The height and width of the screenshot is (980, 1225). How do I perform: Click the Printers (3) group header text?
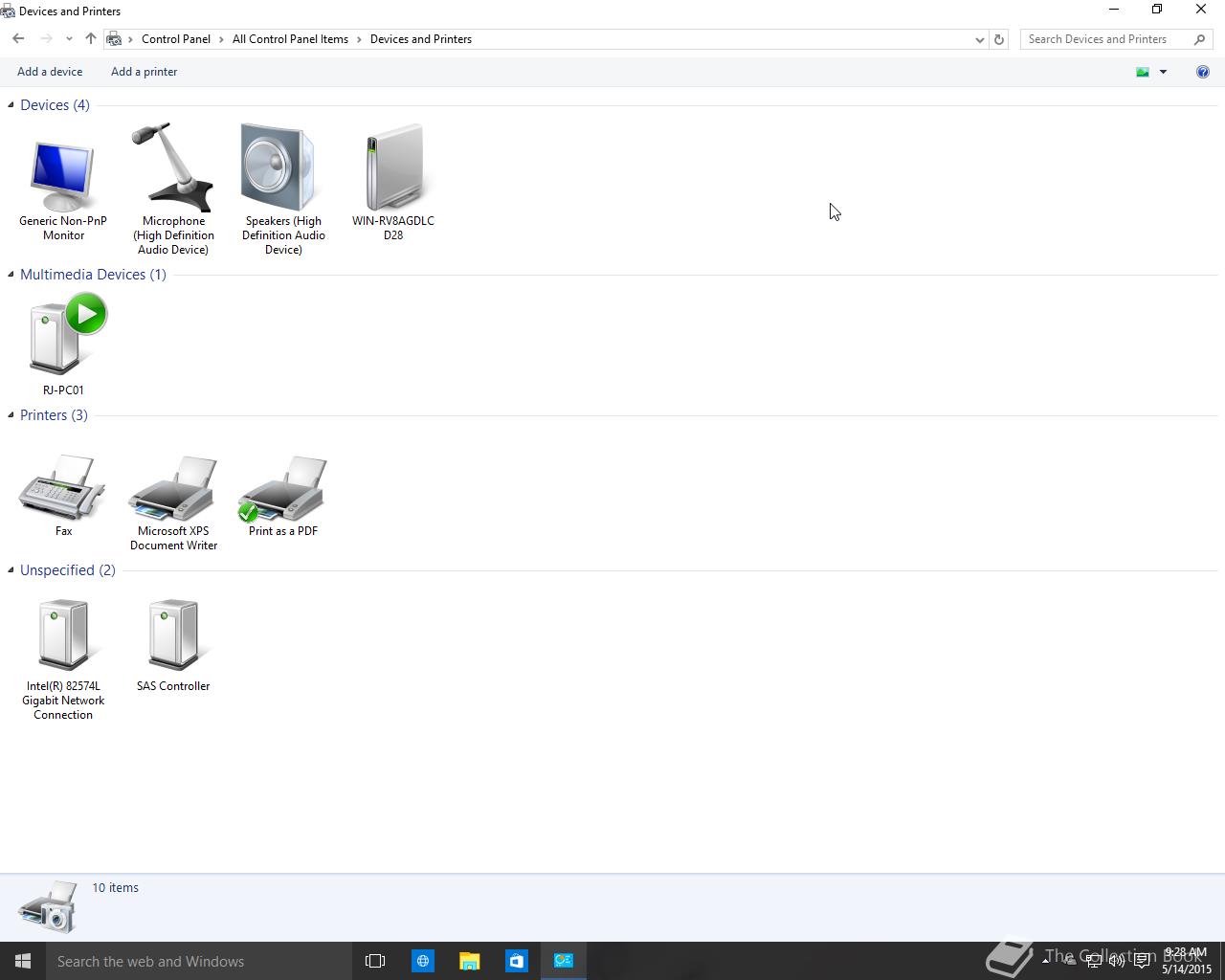pyautogui.click(x=54, y=414)
